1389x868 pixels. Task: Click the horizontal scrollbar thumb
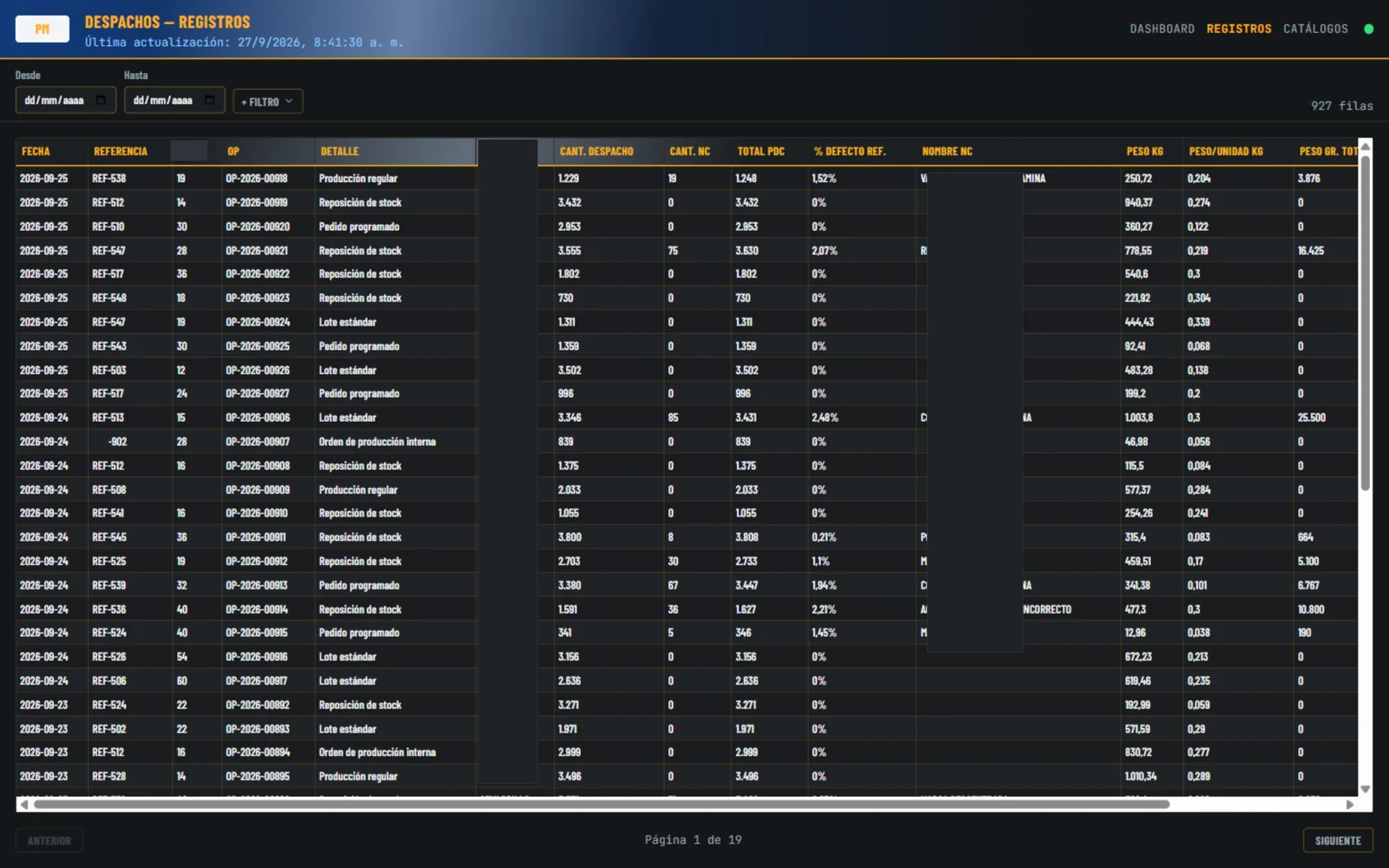pyautogui.click(x=602, y=805)
